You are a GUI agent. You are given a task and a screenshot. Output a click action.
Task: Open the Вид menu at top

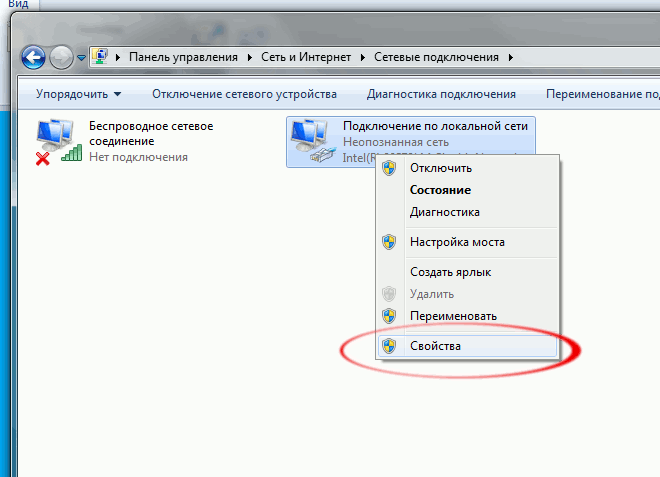click(18, 4)
